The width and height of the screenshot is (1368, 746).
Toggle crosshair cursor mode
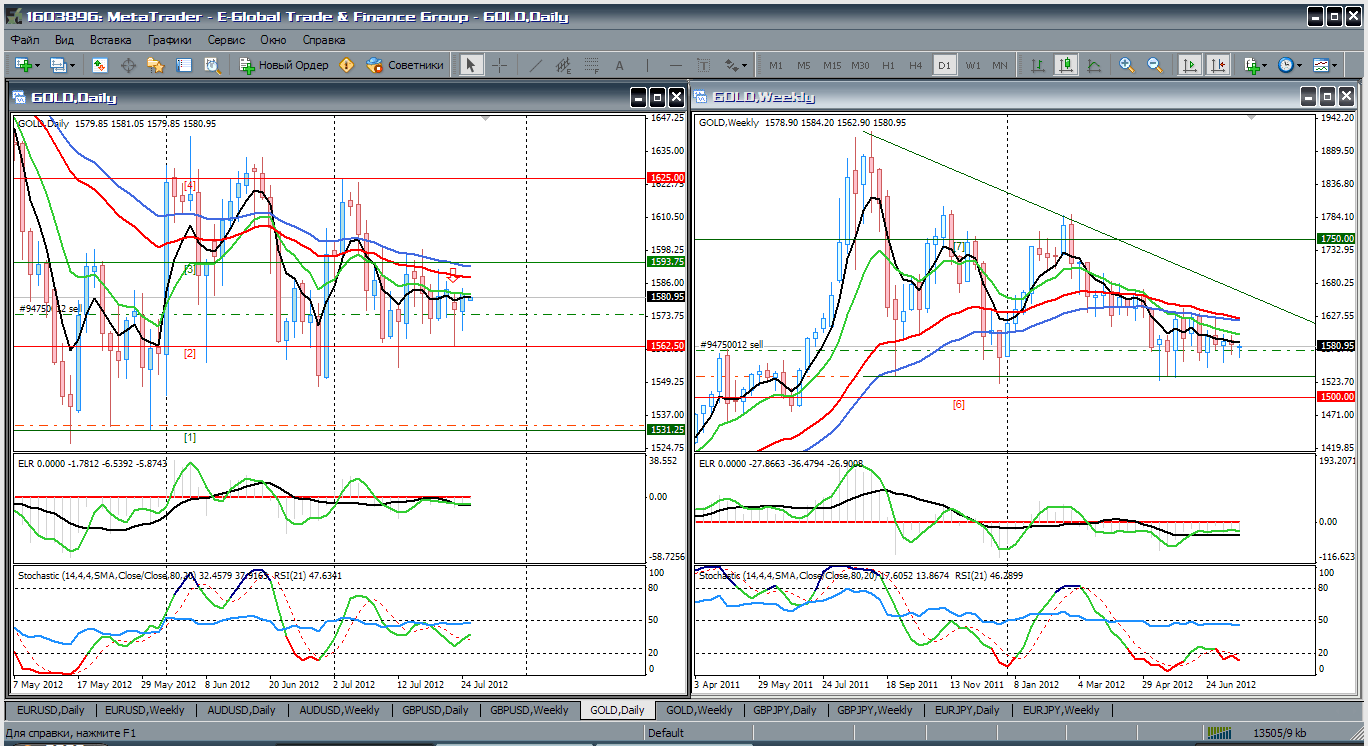499,65
